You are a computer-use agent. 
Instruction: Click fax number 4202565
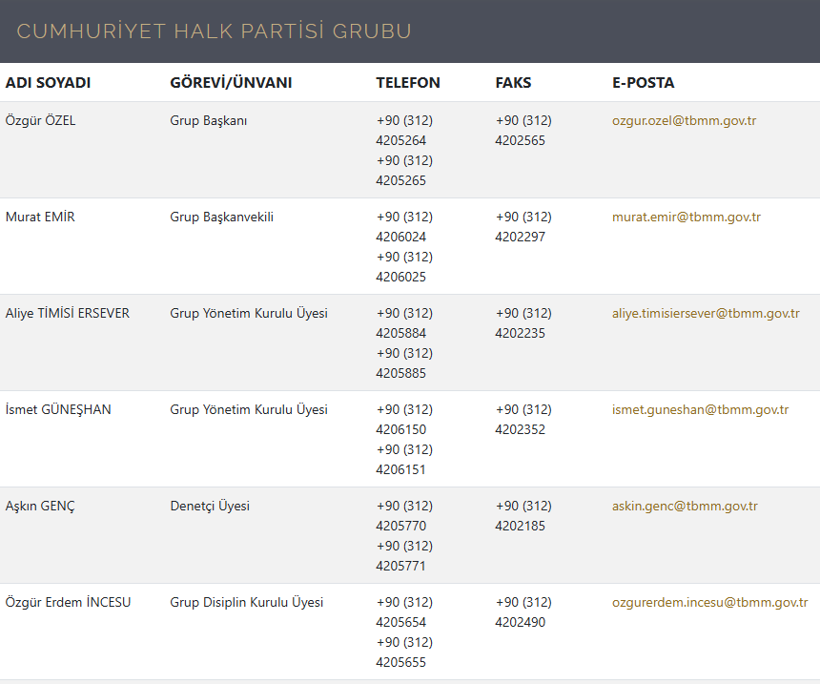(520, 141)
